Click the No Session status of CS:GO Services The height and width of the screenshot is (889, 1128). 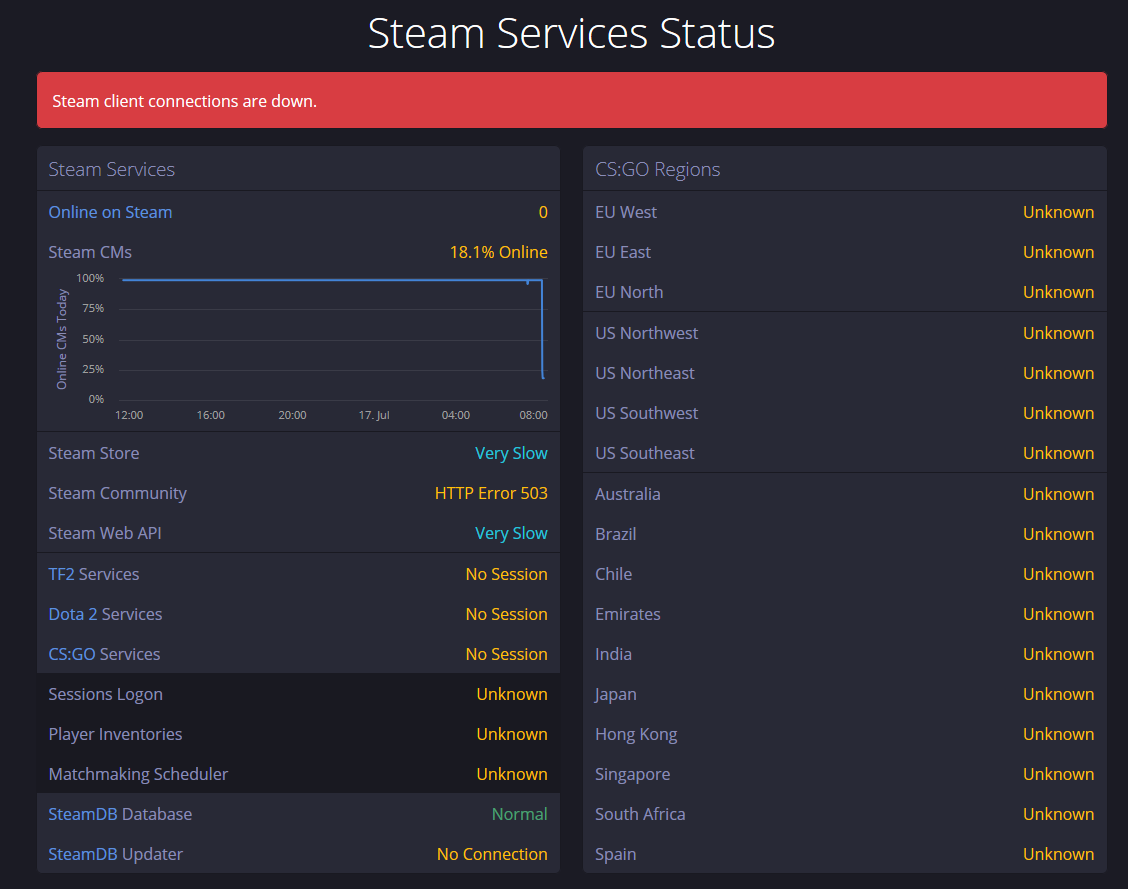coord(506,654)
